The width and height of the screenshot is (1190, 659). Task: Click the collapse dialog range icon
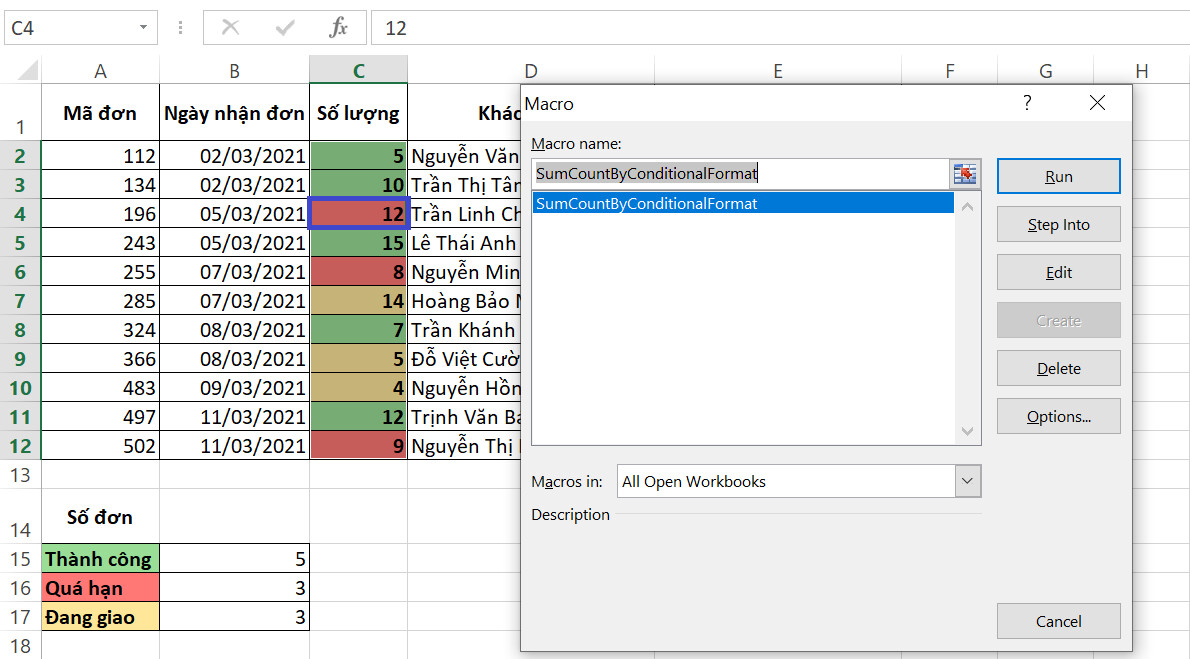coord(965,174)
